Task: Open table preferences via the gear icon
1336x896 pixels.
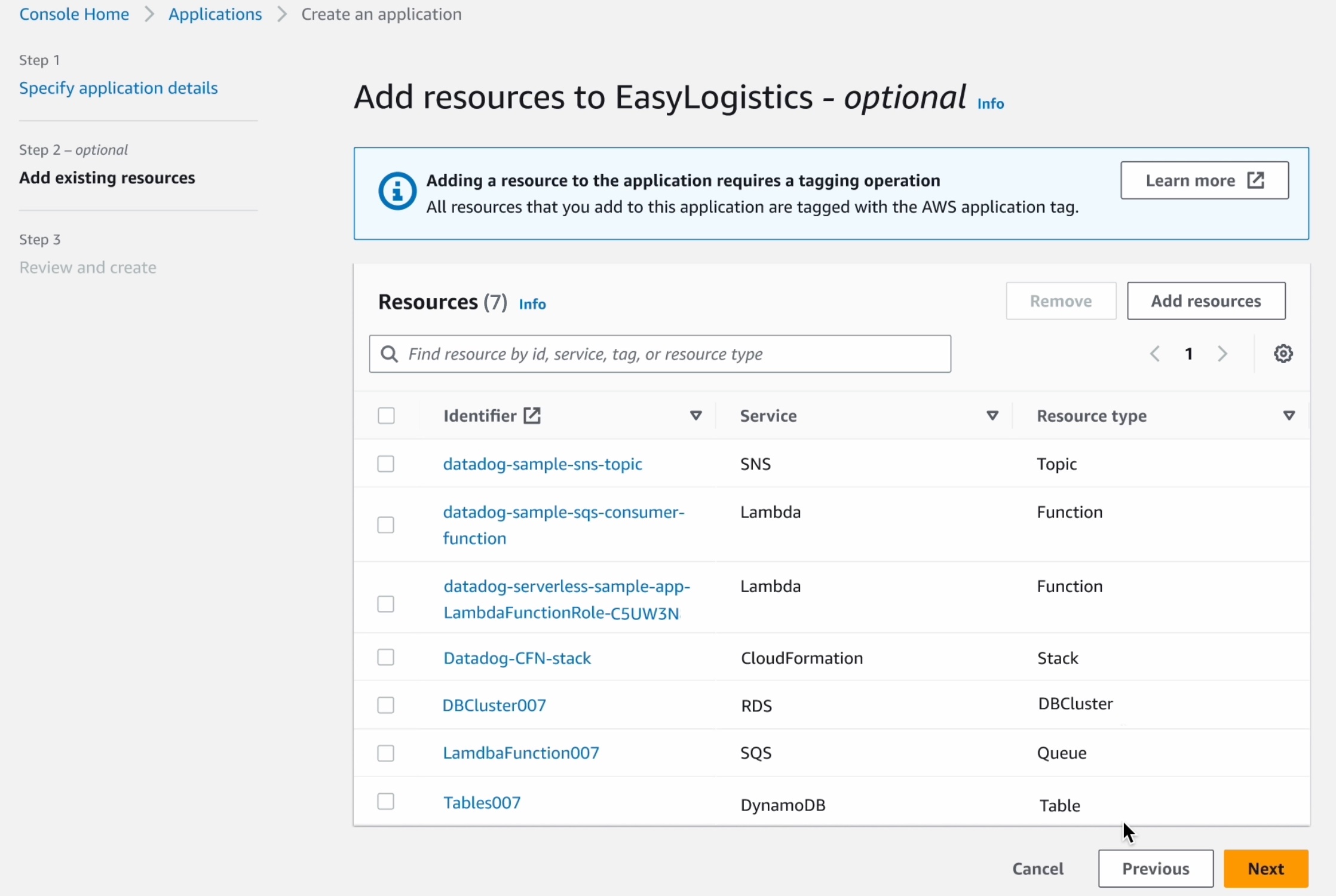Action: point(1283,353)
